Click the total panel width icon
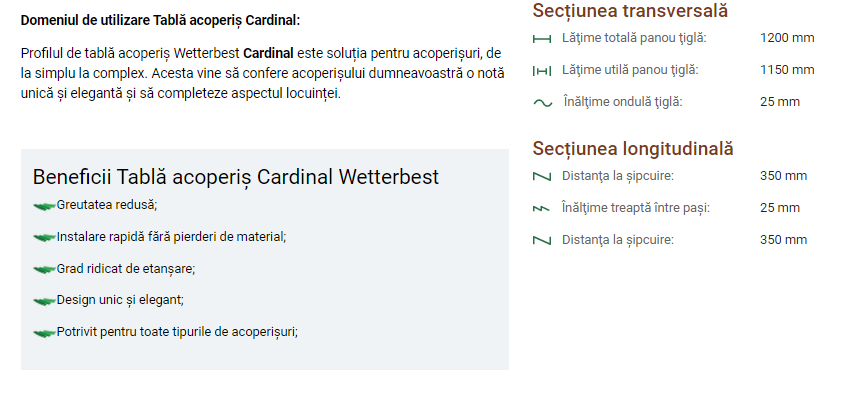Screen dimensions: 841x393 (x=542, y=39)
